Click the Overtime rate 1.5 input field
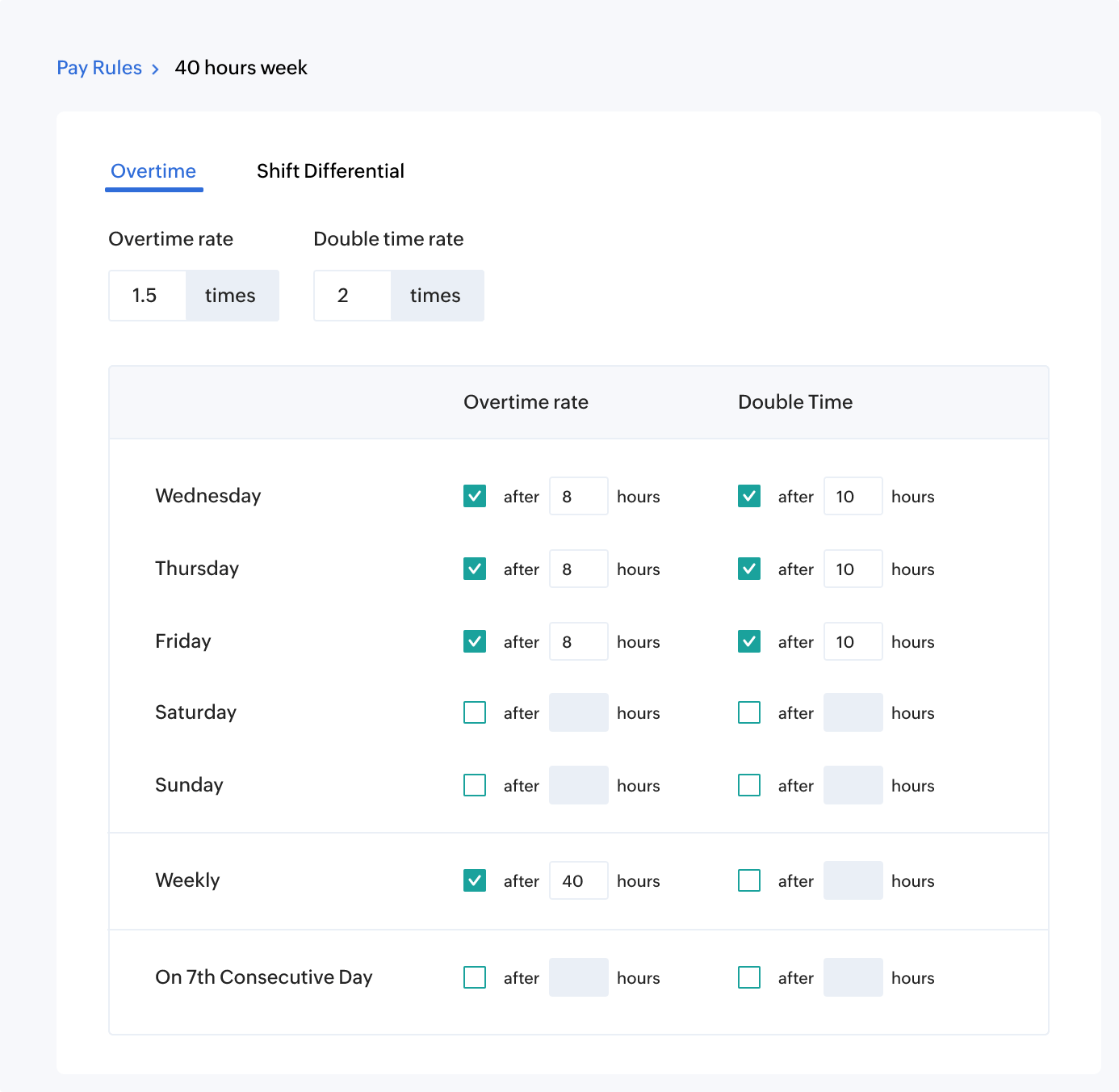 [x=148, y=296]
